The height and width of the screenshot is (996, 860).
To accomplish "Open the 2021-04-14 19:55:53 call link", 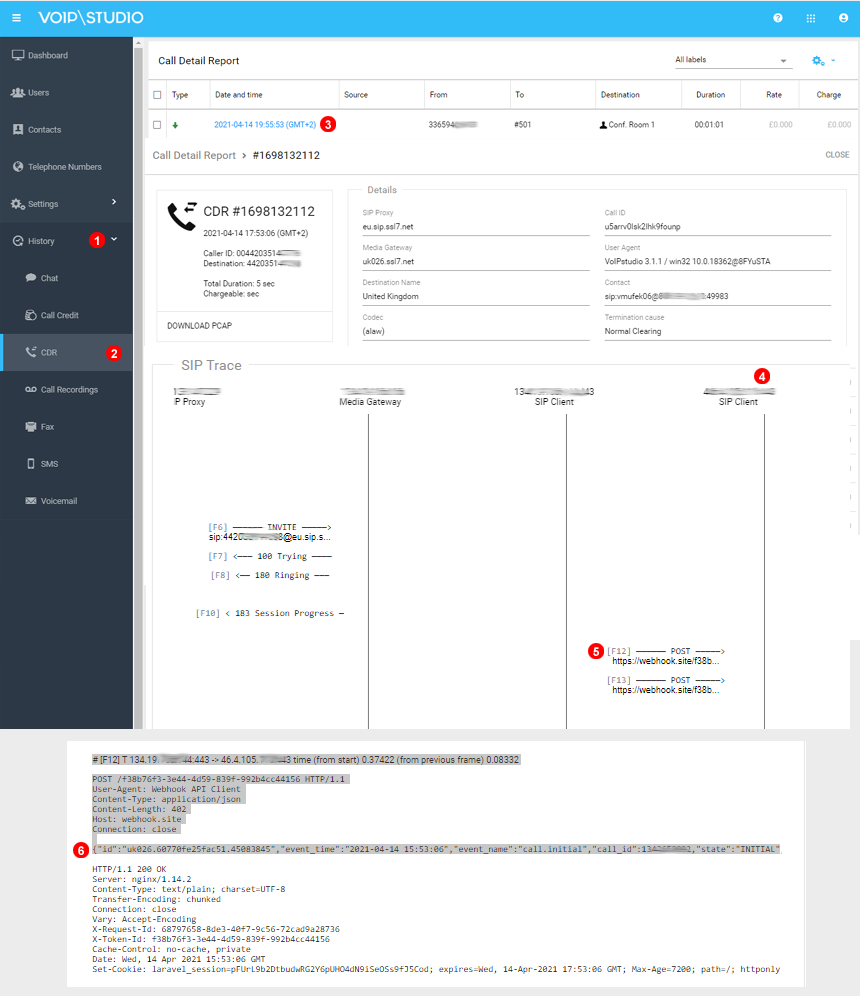I will point(265,125).
